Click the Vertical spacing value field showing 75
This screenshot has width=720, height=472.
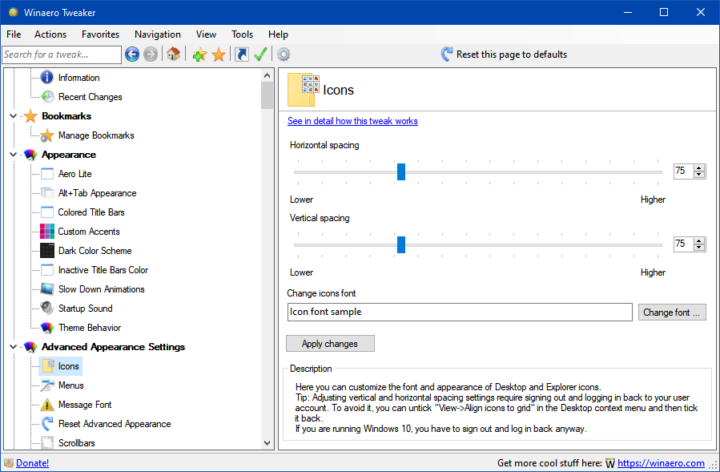[x=684, y=244]
